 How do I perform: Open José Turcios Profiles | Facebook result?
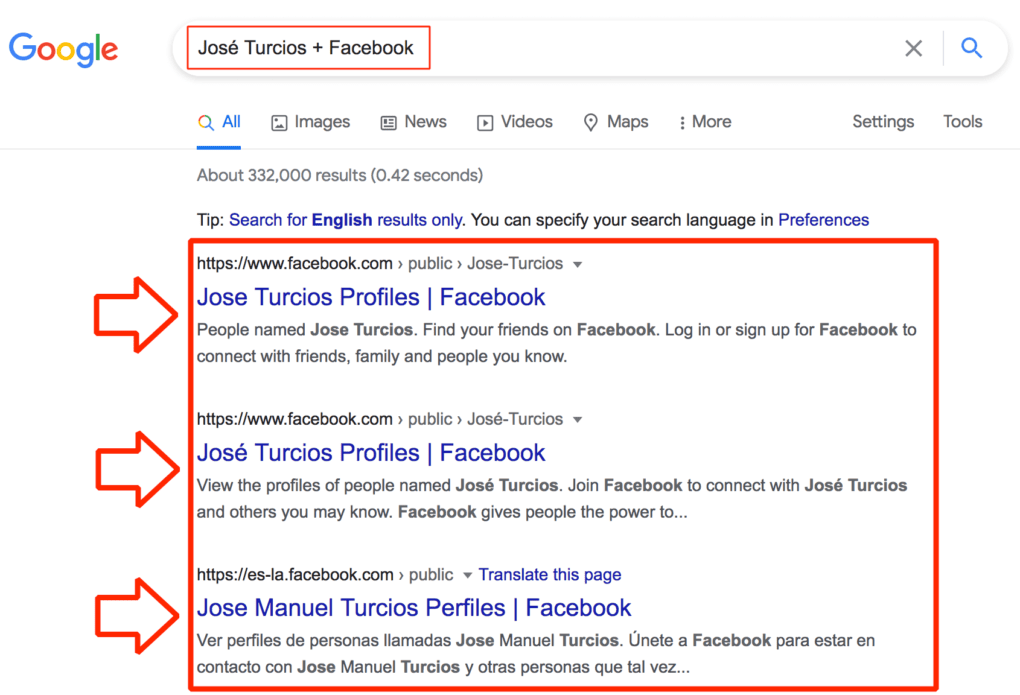coord(371,453)
